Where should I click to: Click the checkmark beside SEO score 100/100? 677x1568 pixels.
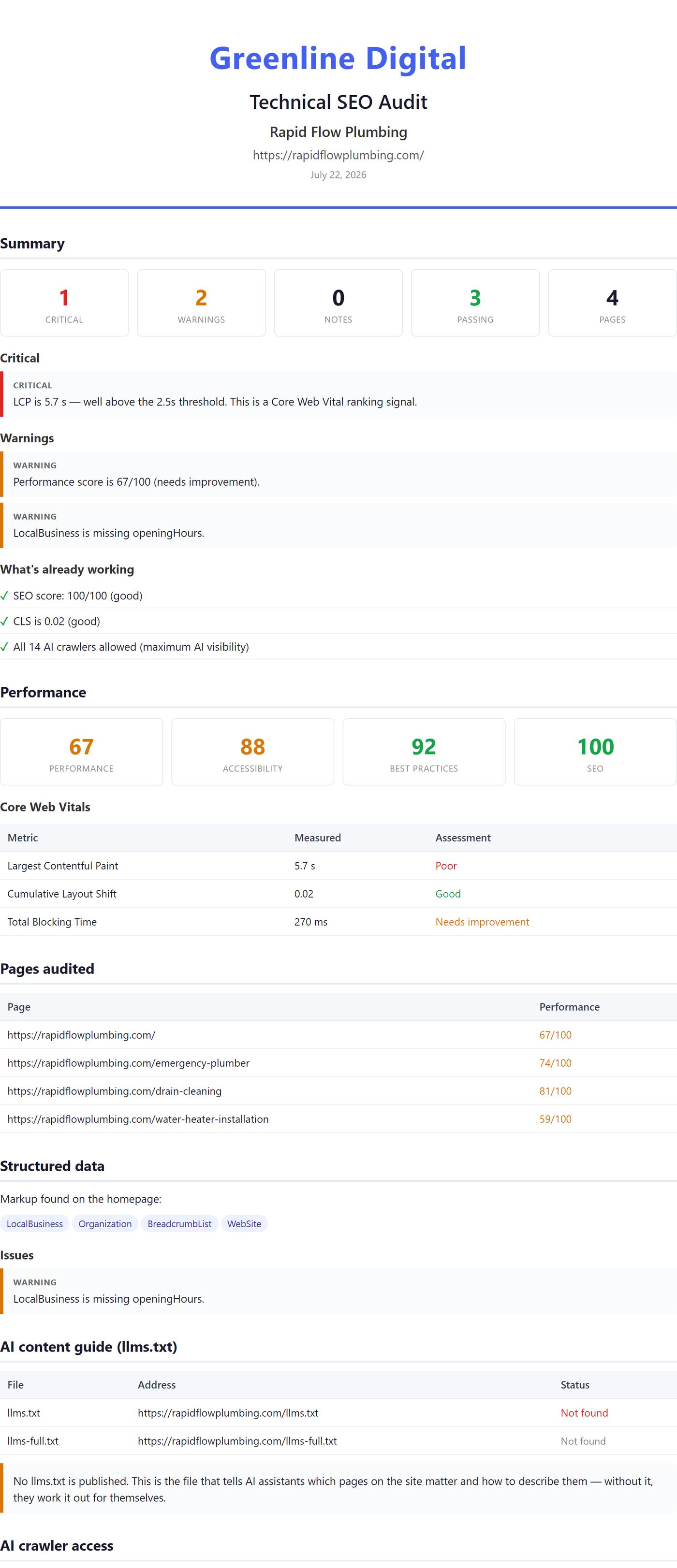[x=4, y=596]
